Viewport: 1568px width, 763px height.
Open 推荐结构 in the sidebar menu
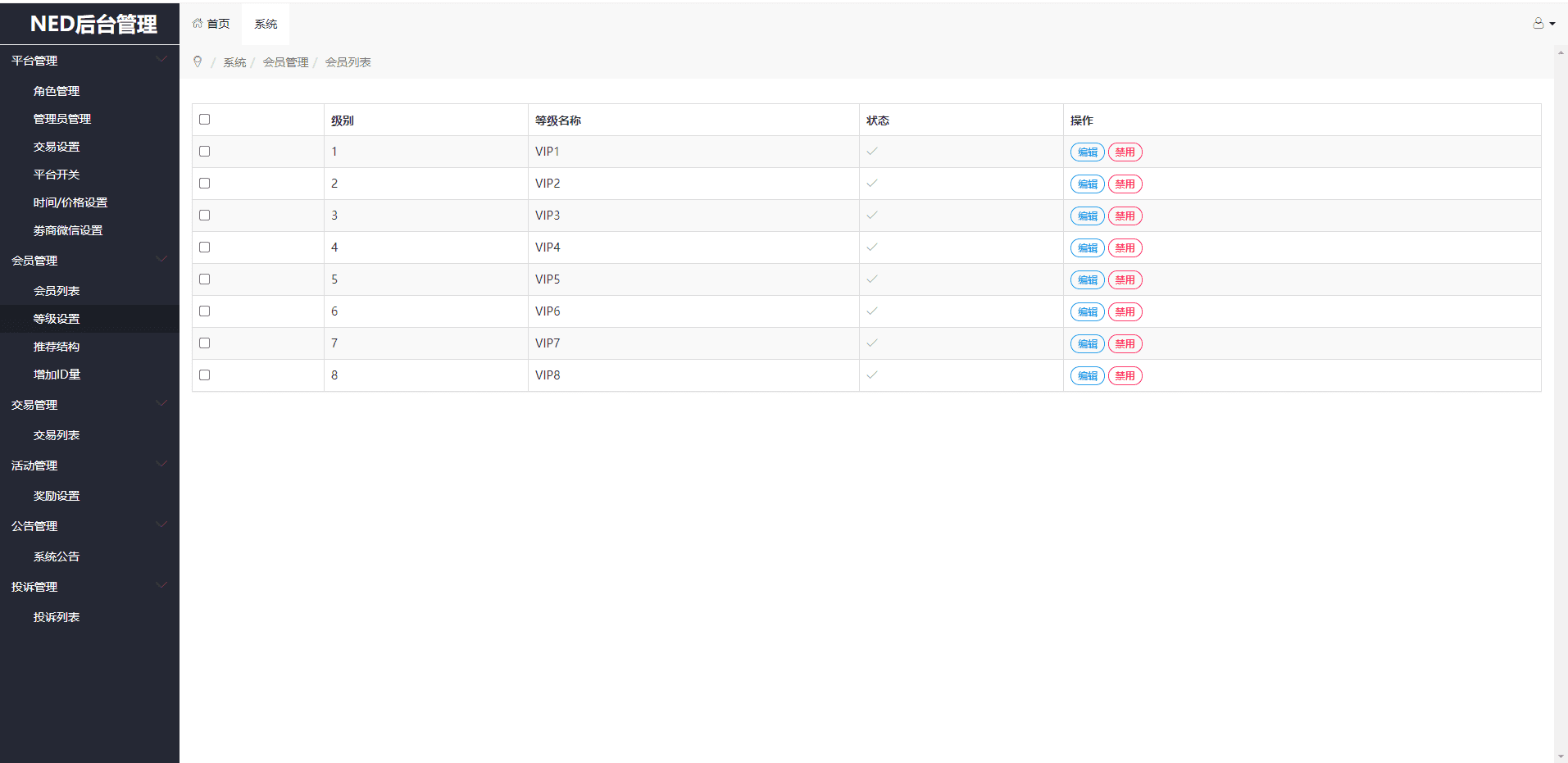tap(57, 347)
